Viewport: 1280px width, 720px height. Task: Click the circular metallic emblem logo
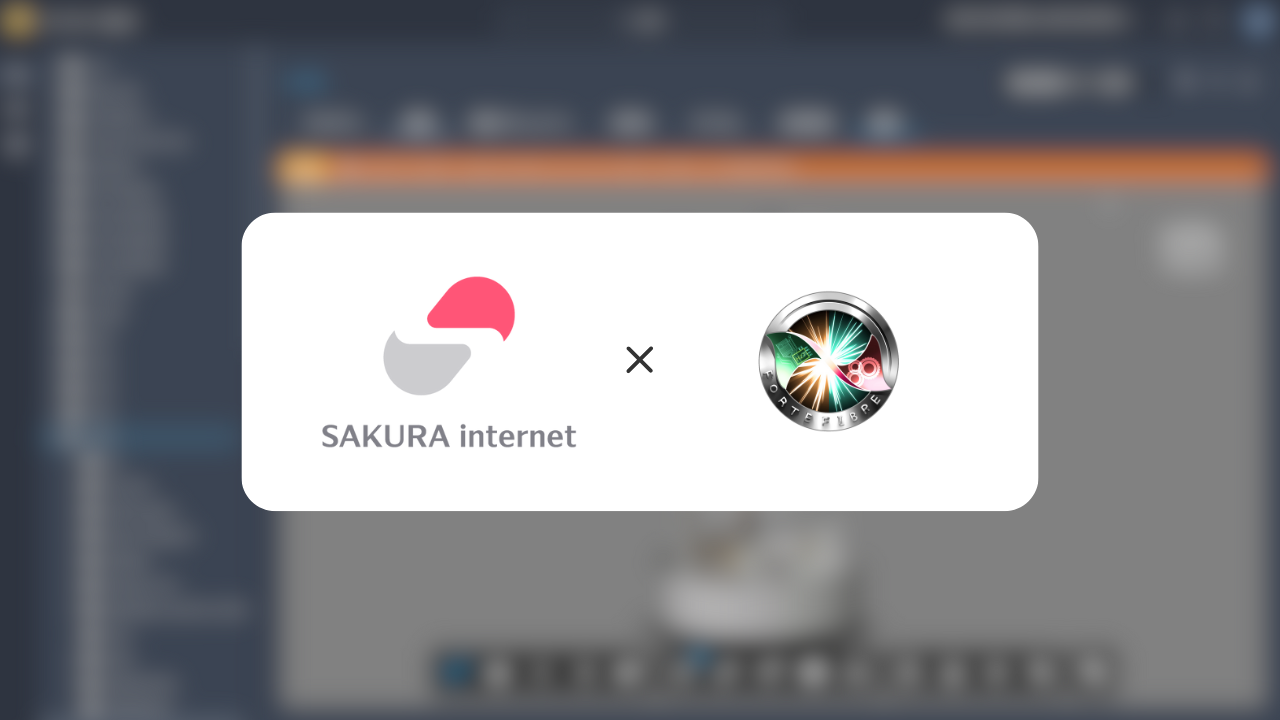coord(828,361)
